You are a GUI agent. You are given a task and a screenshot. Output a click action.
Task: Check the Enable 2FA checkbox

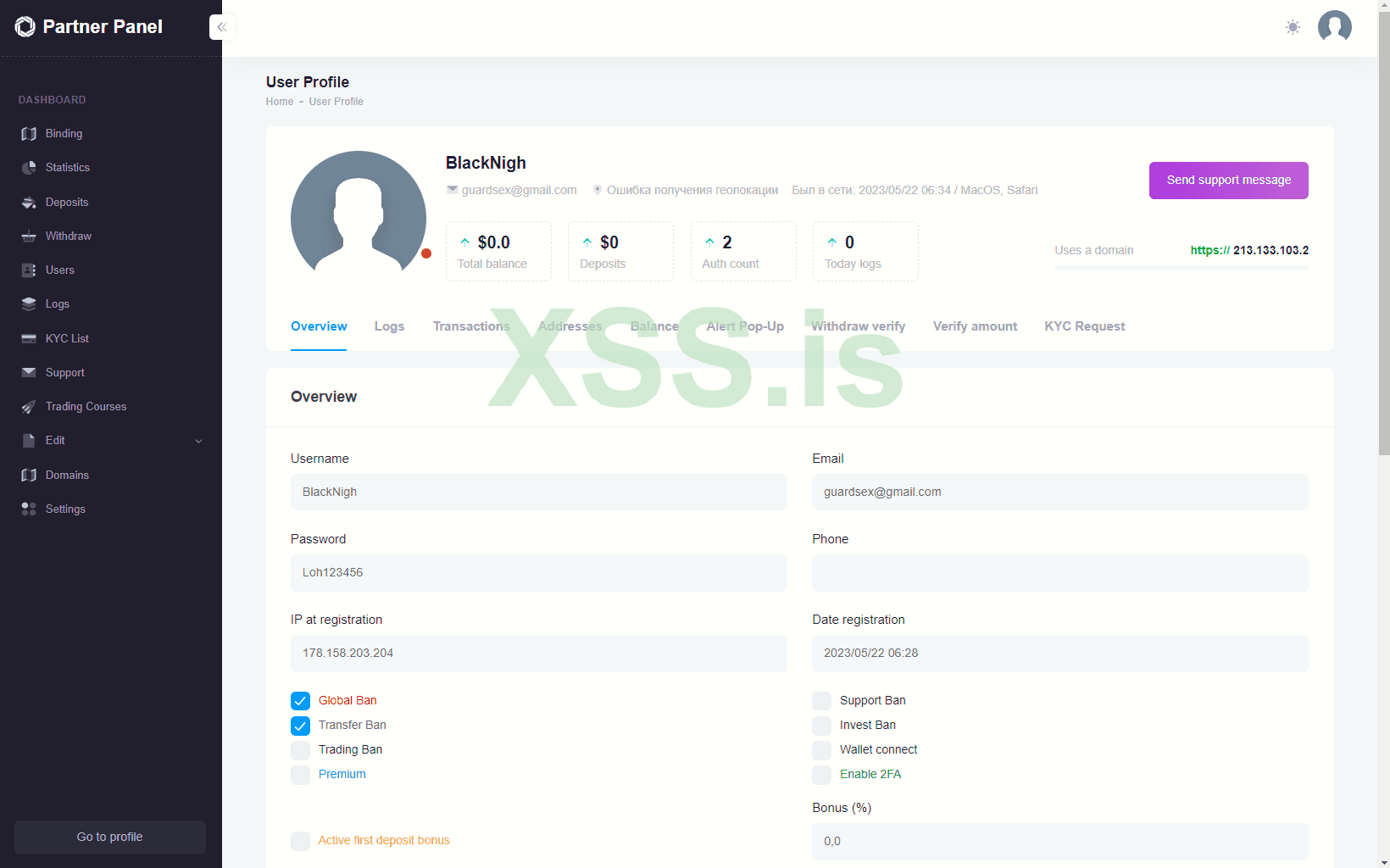click(x=821, y=775)
